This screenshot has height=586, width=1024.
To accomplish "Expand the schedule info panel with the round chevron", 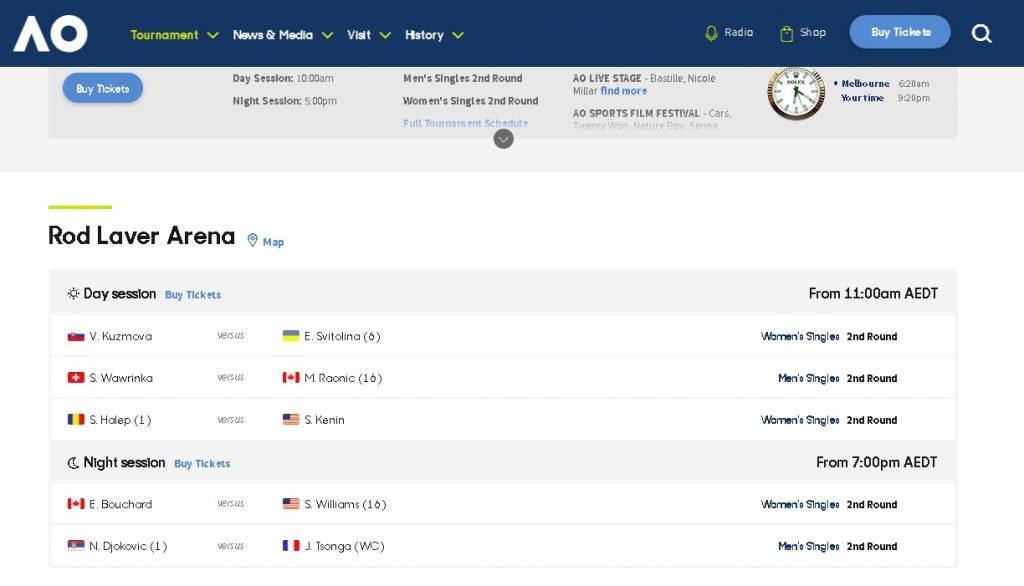I will tap(503, 138).
